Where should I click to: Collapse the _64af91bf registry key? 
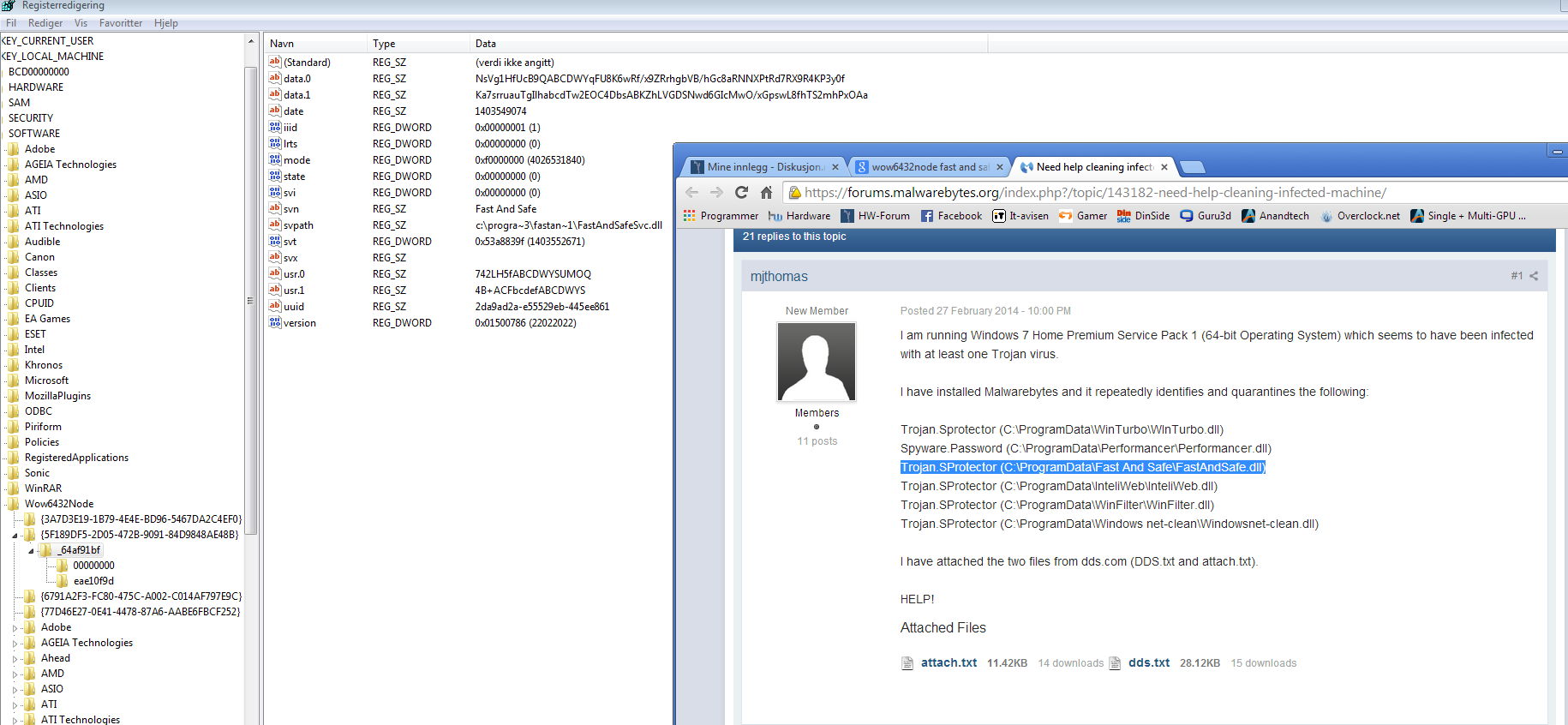pyautogui.click(x=31, y=550)
